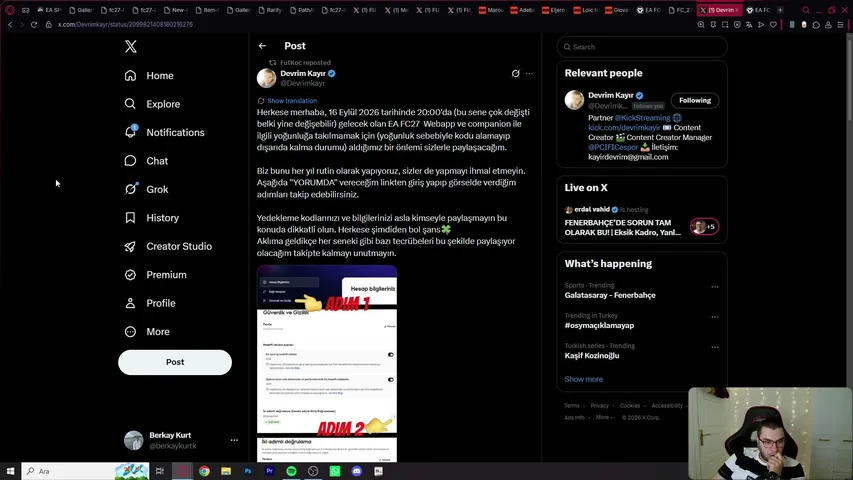
Task: Click the browser back arrow
Action: pyautogui.click(x=10, y=24)
